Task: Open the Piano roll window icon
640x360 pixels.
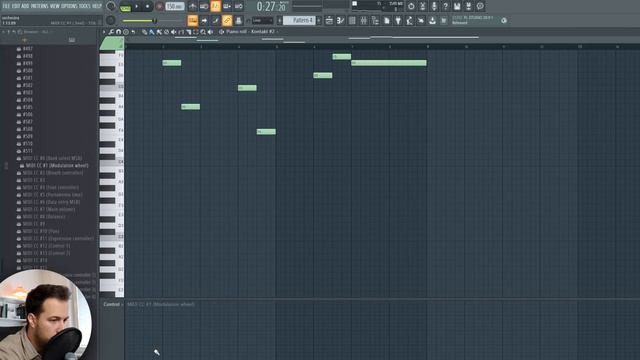Action: tap(340, 20)
